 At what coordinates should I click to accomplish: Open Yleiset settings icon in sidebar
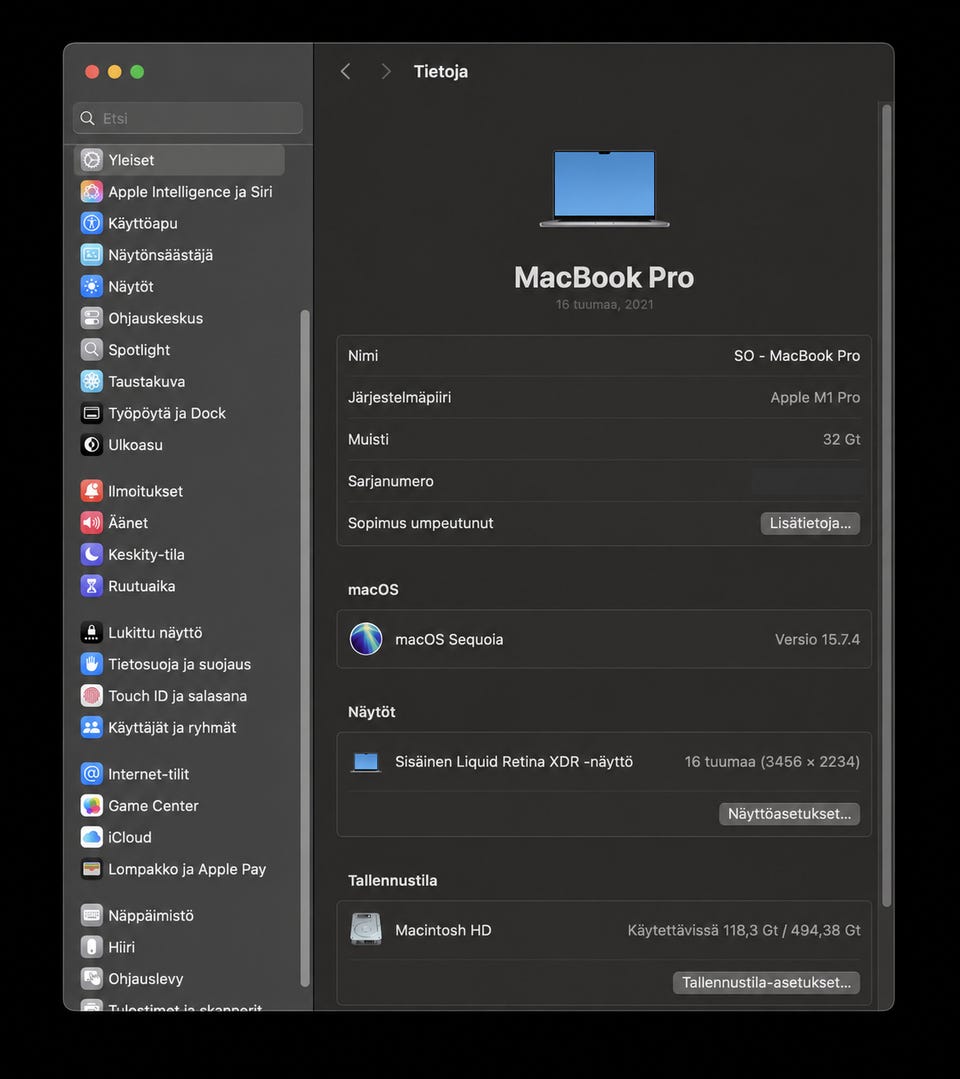point(92,160)
